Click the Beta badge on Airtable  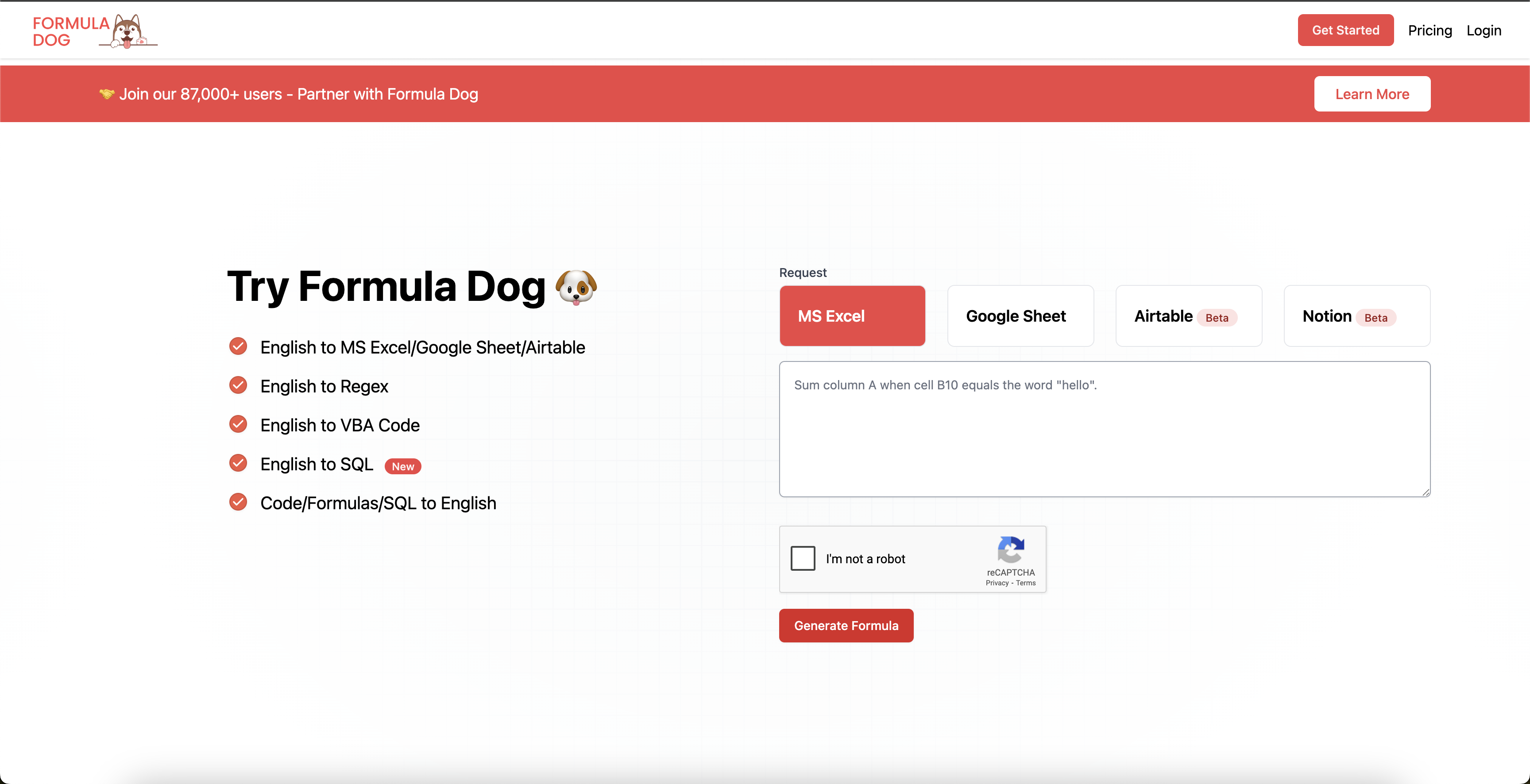[x=1217, y=318]
